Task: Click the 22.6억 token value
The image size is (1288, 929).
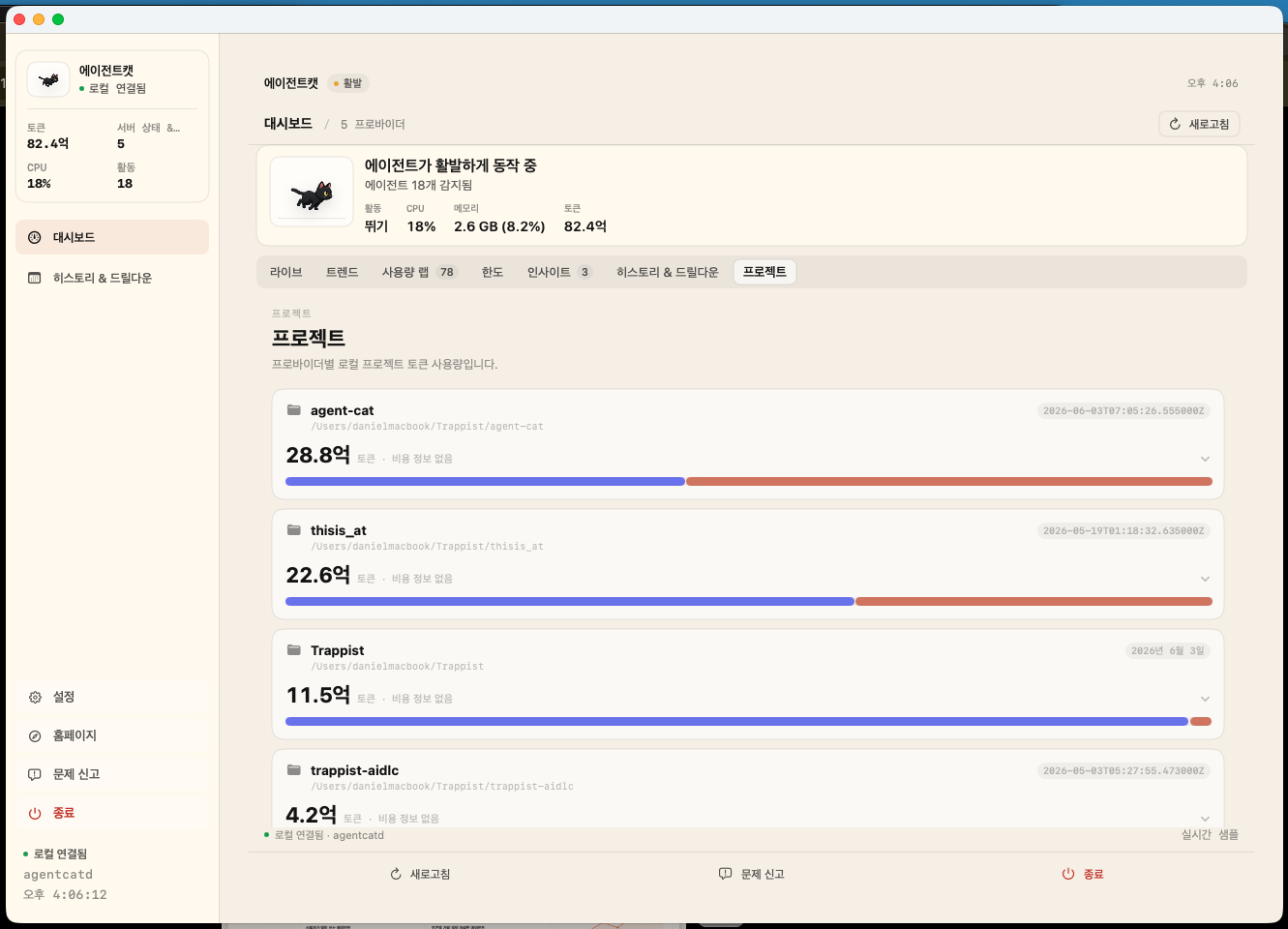Action: tap(318, 575)
